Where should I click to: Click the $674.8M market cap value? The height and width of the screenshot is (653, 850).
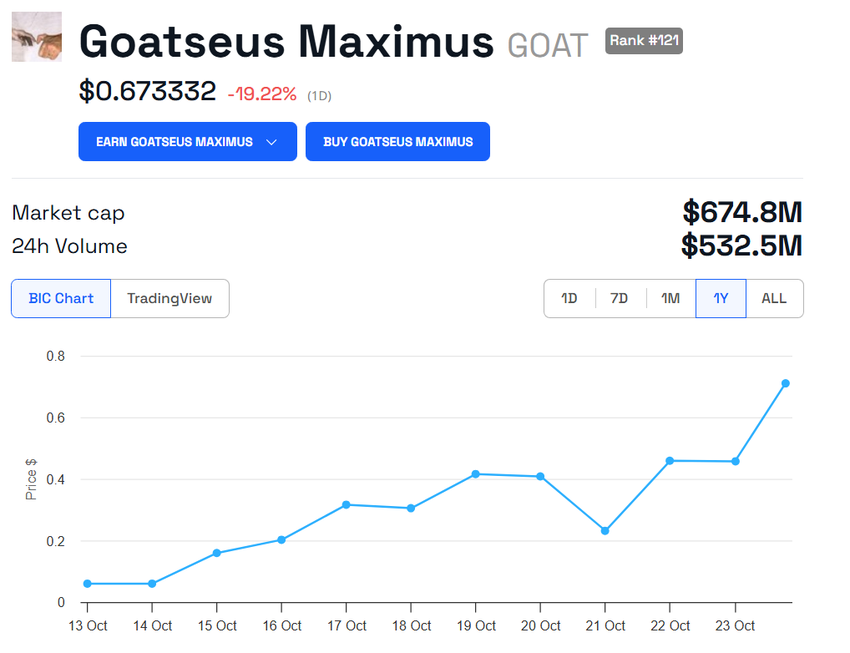pos(742,212)
